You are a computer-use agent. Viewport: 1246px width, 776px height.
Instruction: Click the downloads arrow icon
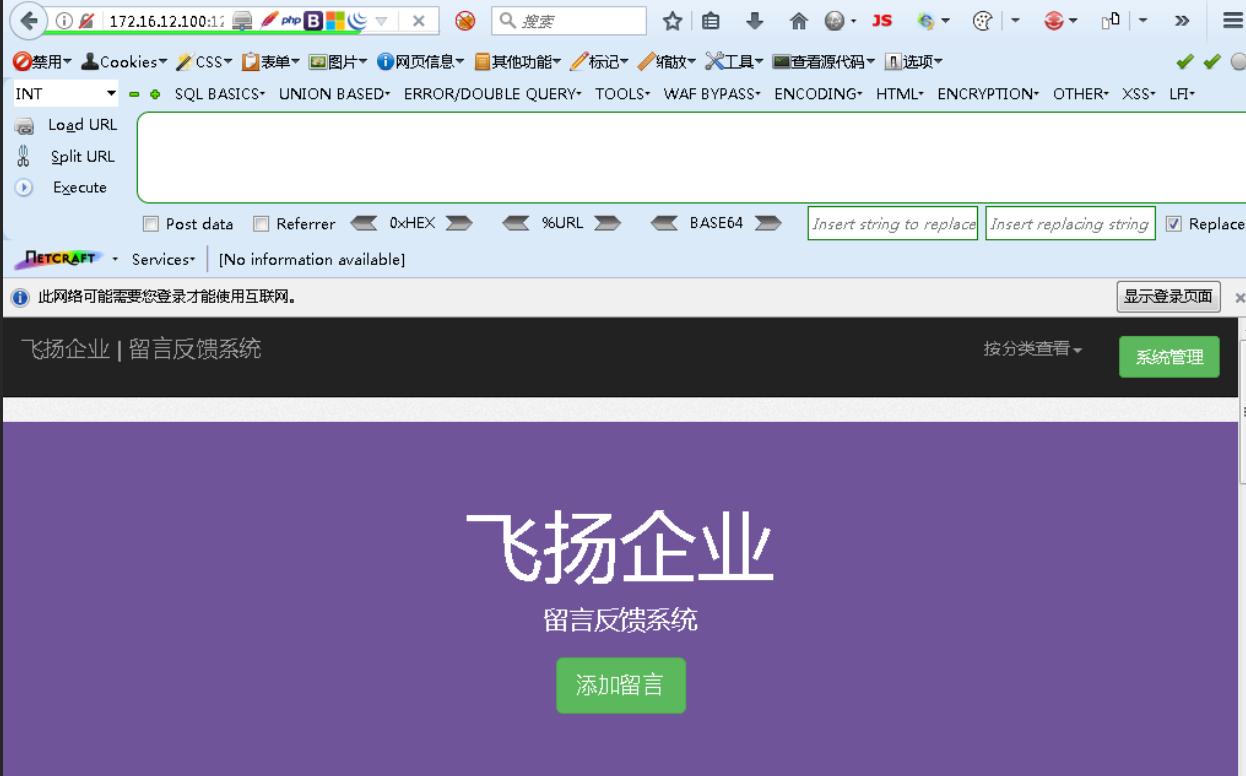(x=755, y=21)
